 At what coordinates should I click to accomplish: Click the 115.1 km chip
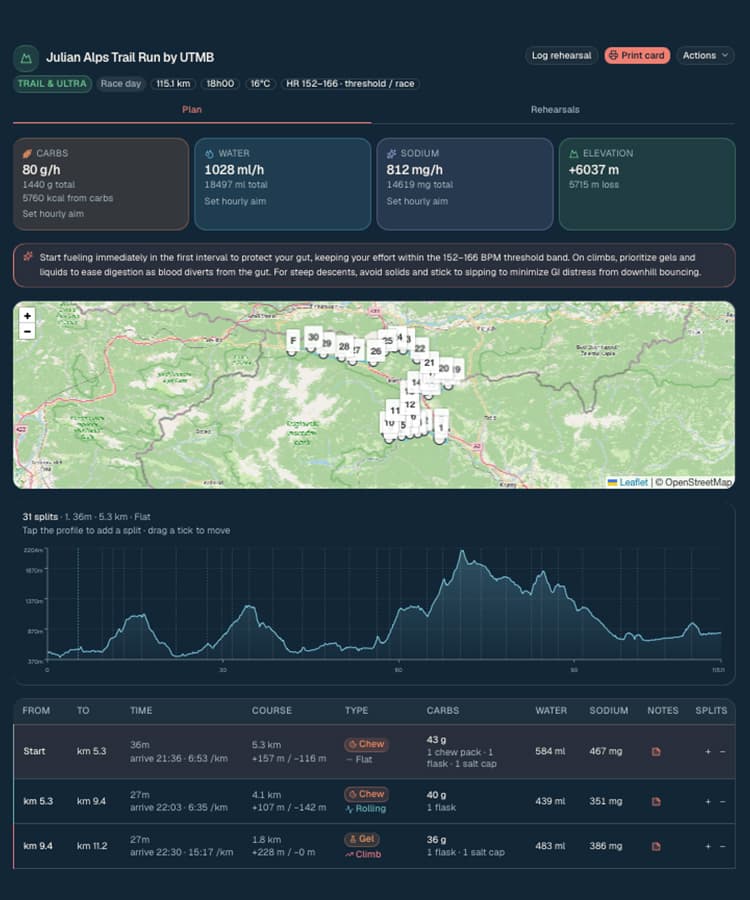173,84
